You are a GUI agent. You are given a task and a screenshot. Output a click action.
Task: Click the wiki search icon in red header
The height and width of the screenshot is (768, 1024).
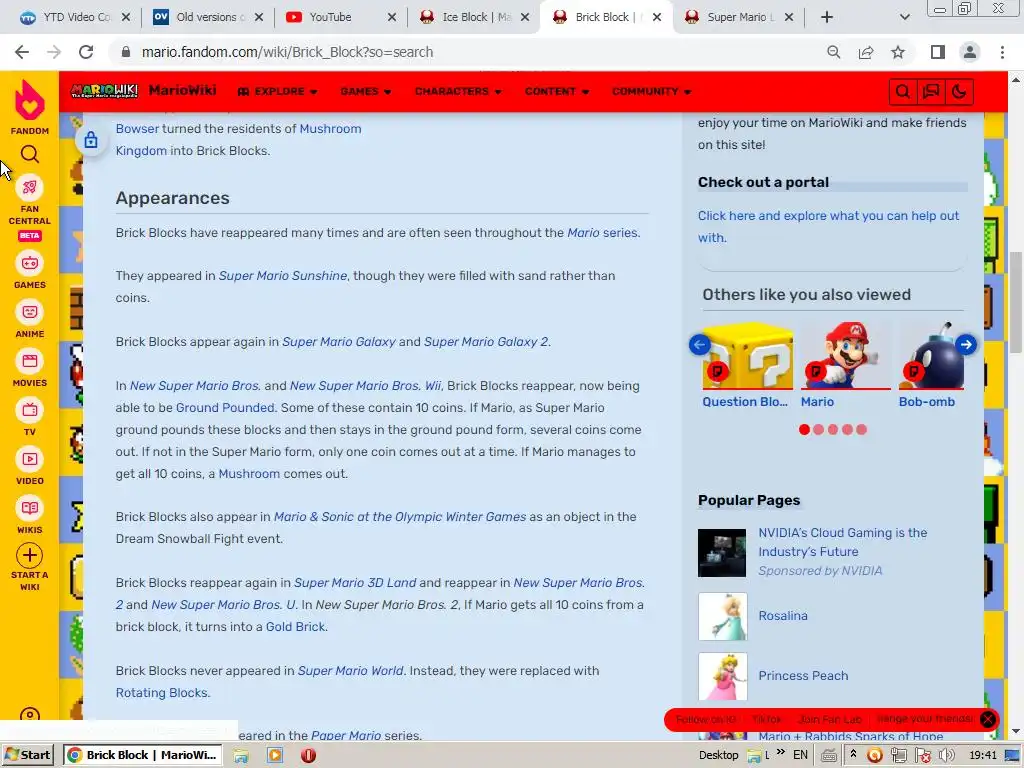coord(903,91)
